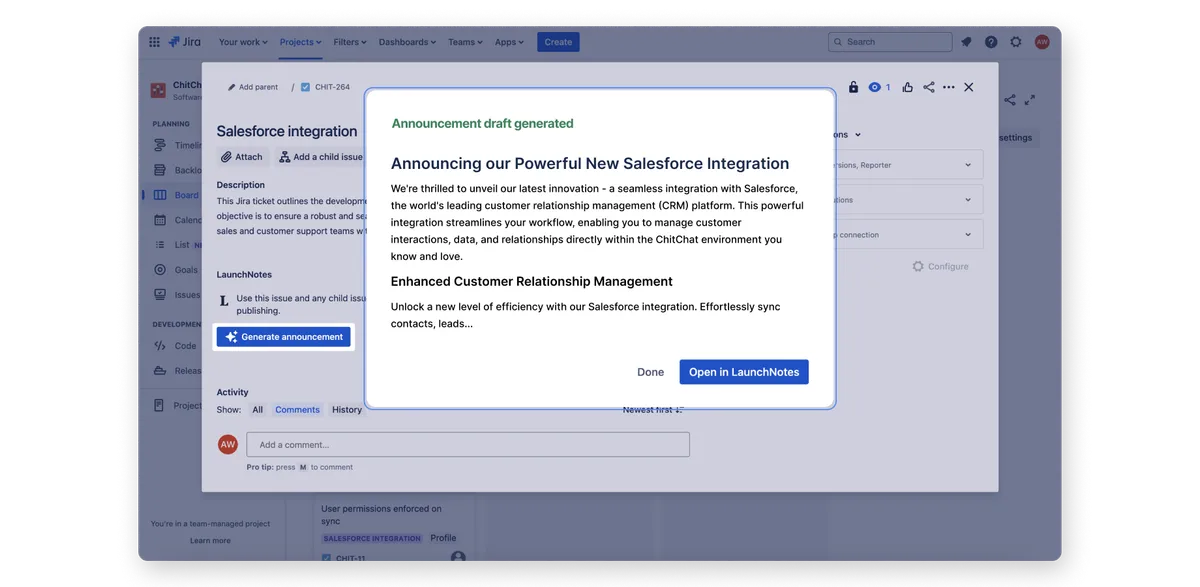Click the Create button
This screenshot has width=1200, height=587.
click(558, 42)
